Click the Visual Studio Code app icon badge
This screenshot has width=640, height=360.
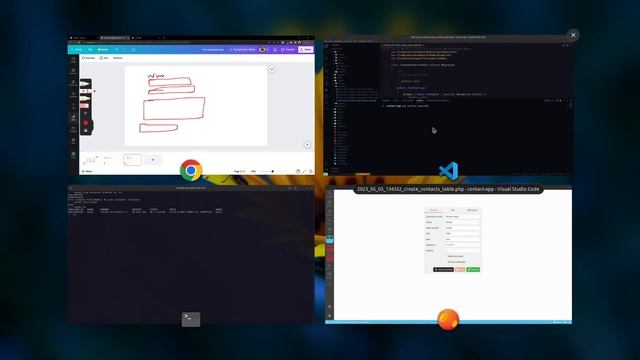click(448, 170)
